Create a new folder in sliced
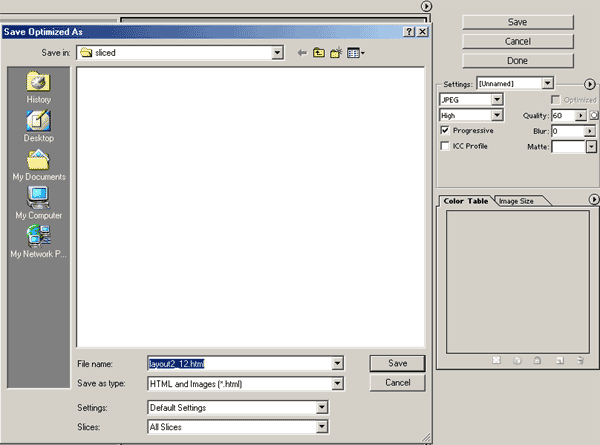The height and width of the screenshot is (445, 600). [337, 52]
